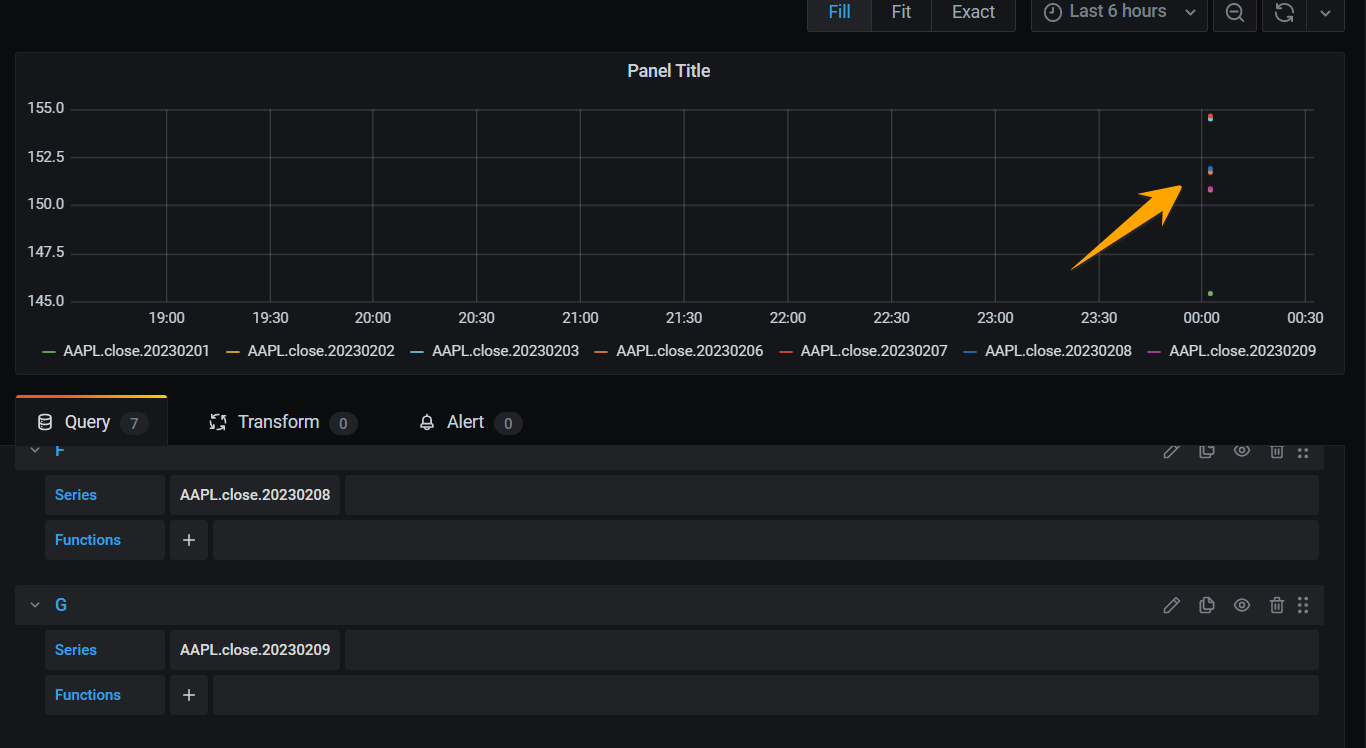Delete query F
Screen dimensions: 1366x748
pyautogui.click(x=1277, y=451)
